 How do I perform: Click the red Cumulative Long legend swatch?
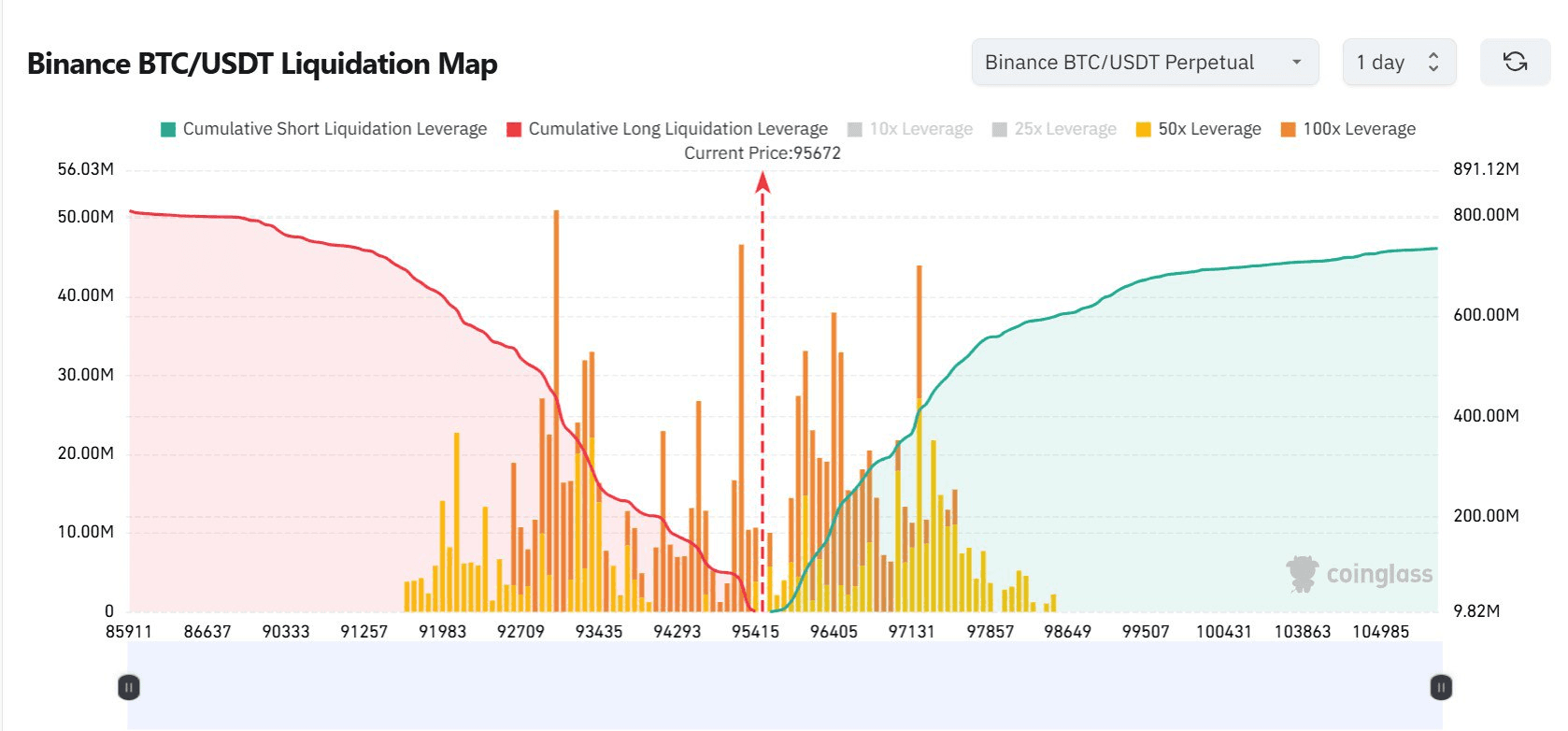coord(514,130)
